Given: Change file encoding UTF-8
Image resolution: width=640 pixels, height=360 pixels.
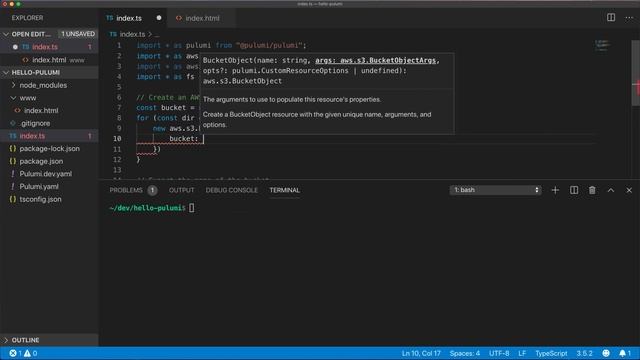Looking at the screenshot, I should [499, 353].
